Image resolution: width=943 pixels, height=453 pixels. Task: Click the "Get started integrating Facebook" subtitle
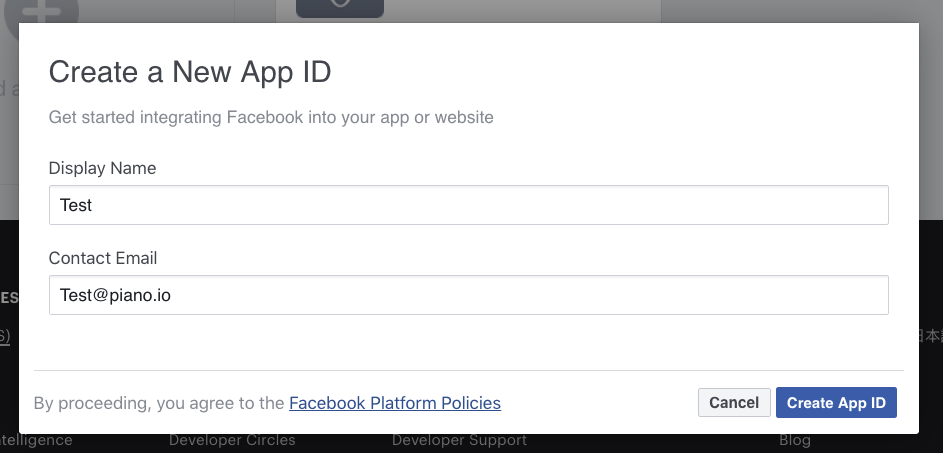click(271, 117)
